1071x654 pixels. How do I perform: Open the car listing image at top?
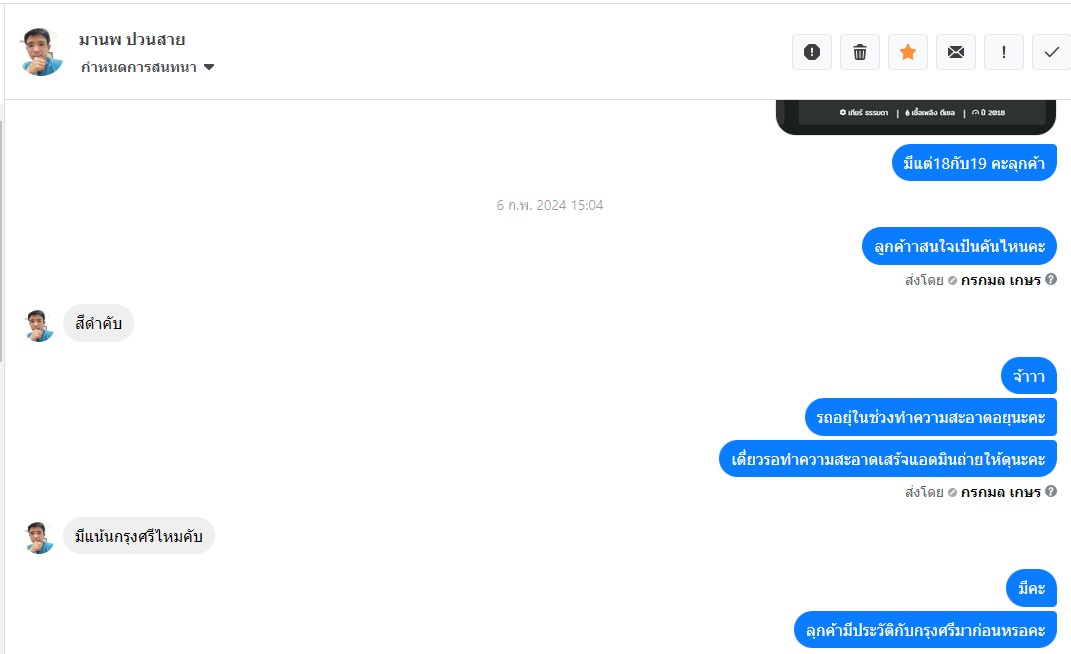(x=916, y=117)
